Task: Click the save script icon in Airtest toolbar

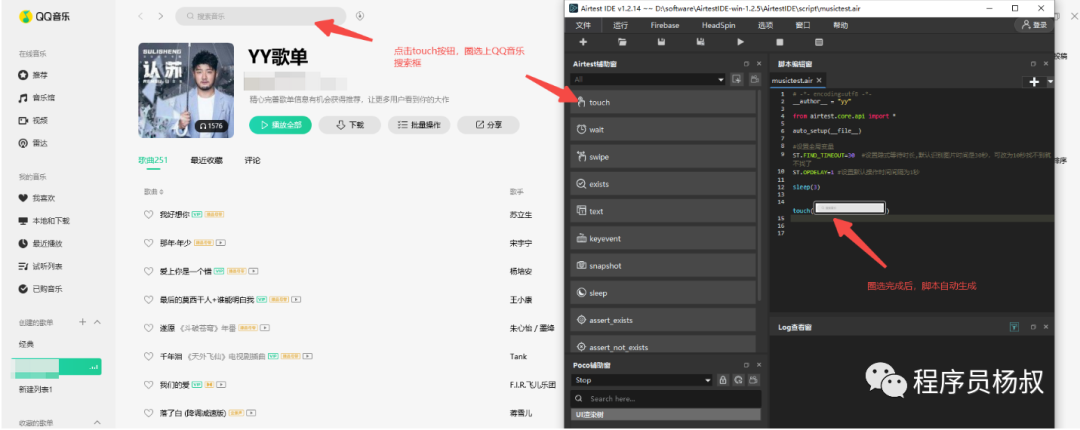Action: tap(661, 42)
